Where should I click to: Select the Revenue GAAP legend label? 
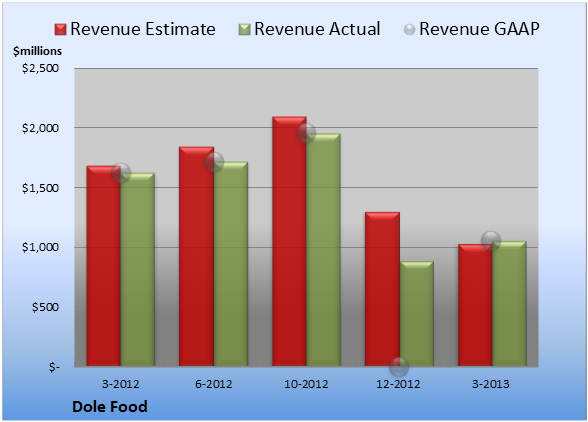(x=479, y=29)
